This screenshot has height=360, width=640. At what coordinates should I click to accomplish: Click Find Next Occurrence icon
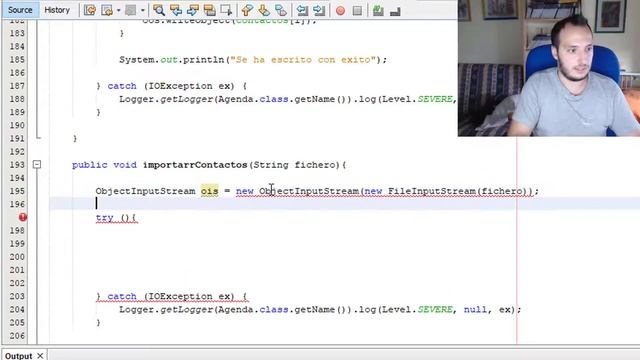(x=193, y=10)
